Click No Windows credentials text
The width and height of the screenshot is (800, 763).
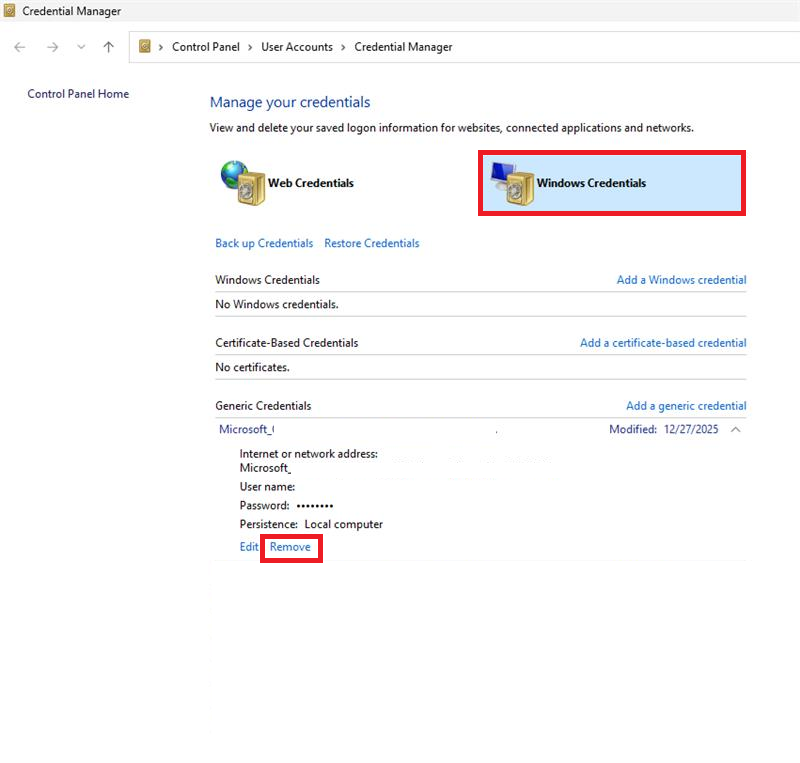(x=277, y=304)
